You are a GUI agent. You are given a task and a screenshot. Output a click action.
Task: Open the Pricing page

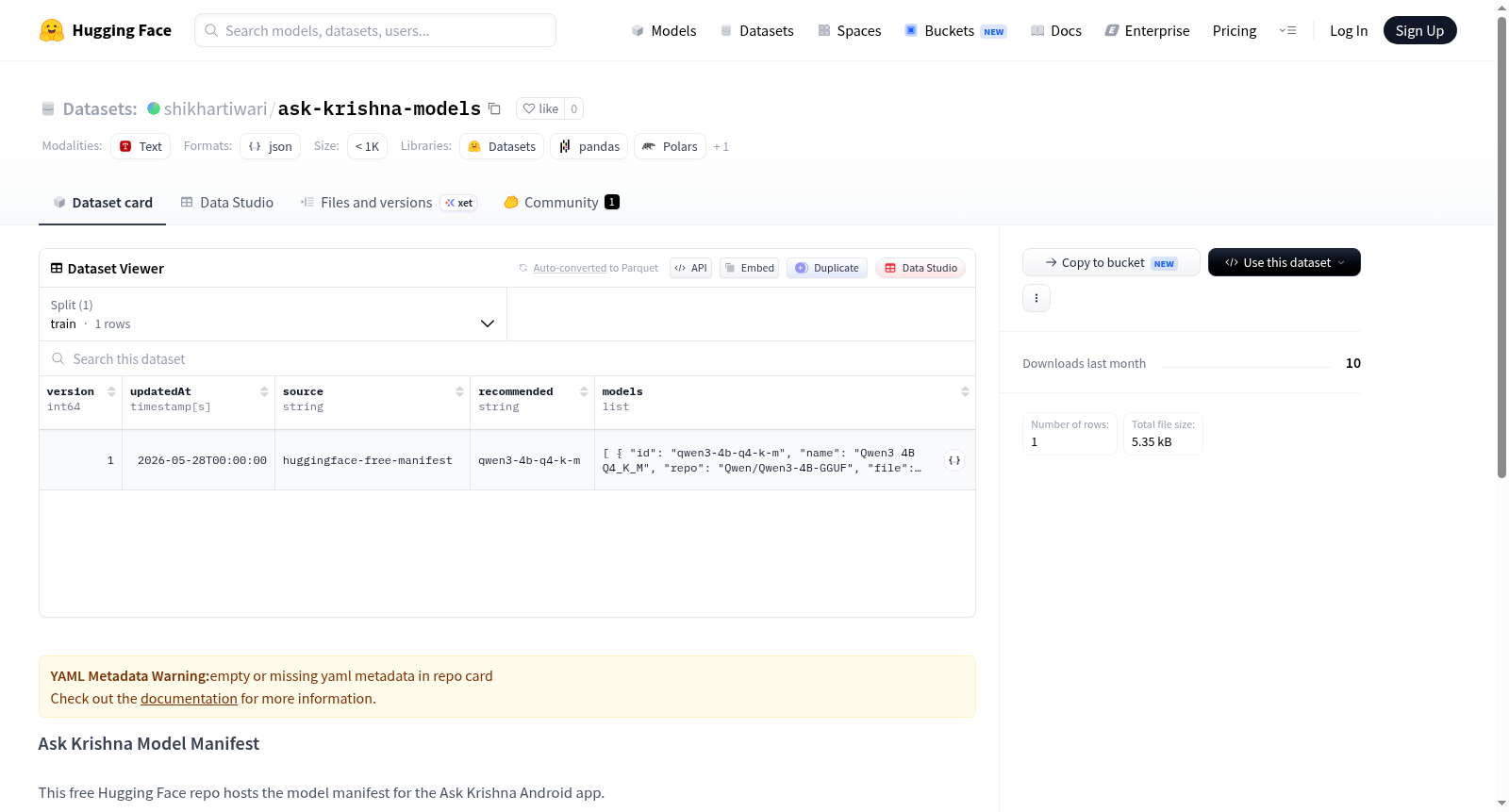coord(1235,30)
